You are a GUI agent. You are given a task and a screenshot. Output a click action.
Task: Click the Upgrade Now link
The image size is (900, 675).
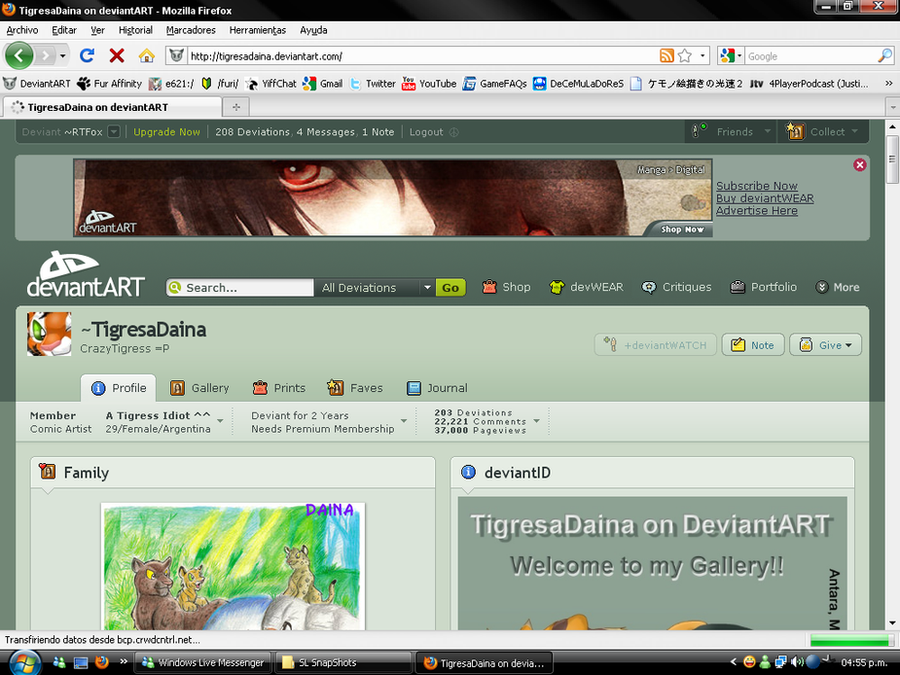166,132
